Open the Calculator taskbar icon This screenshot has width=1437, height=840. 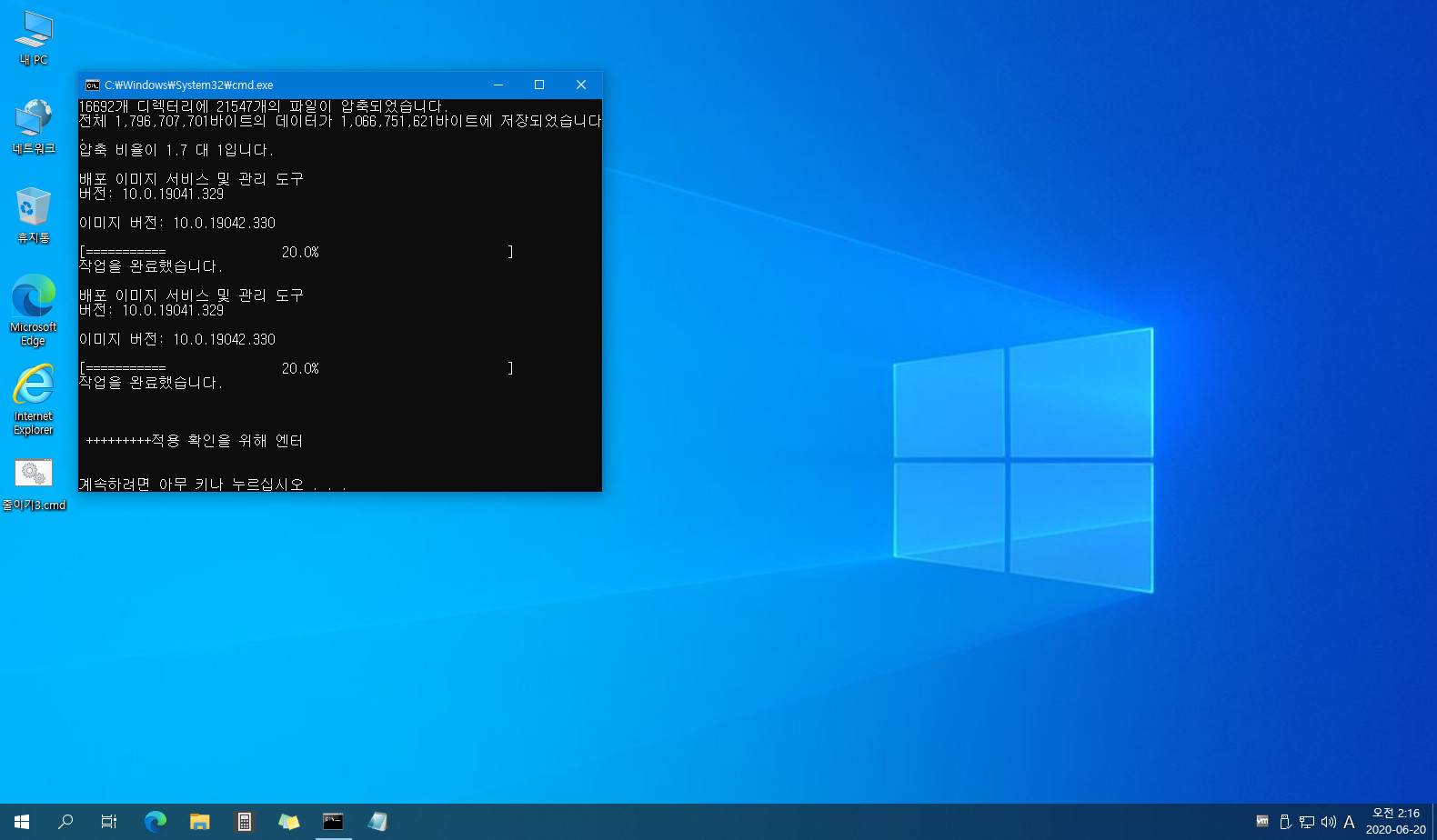[245, 822]
